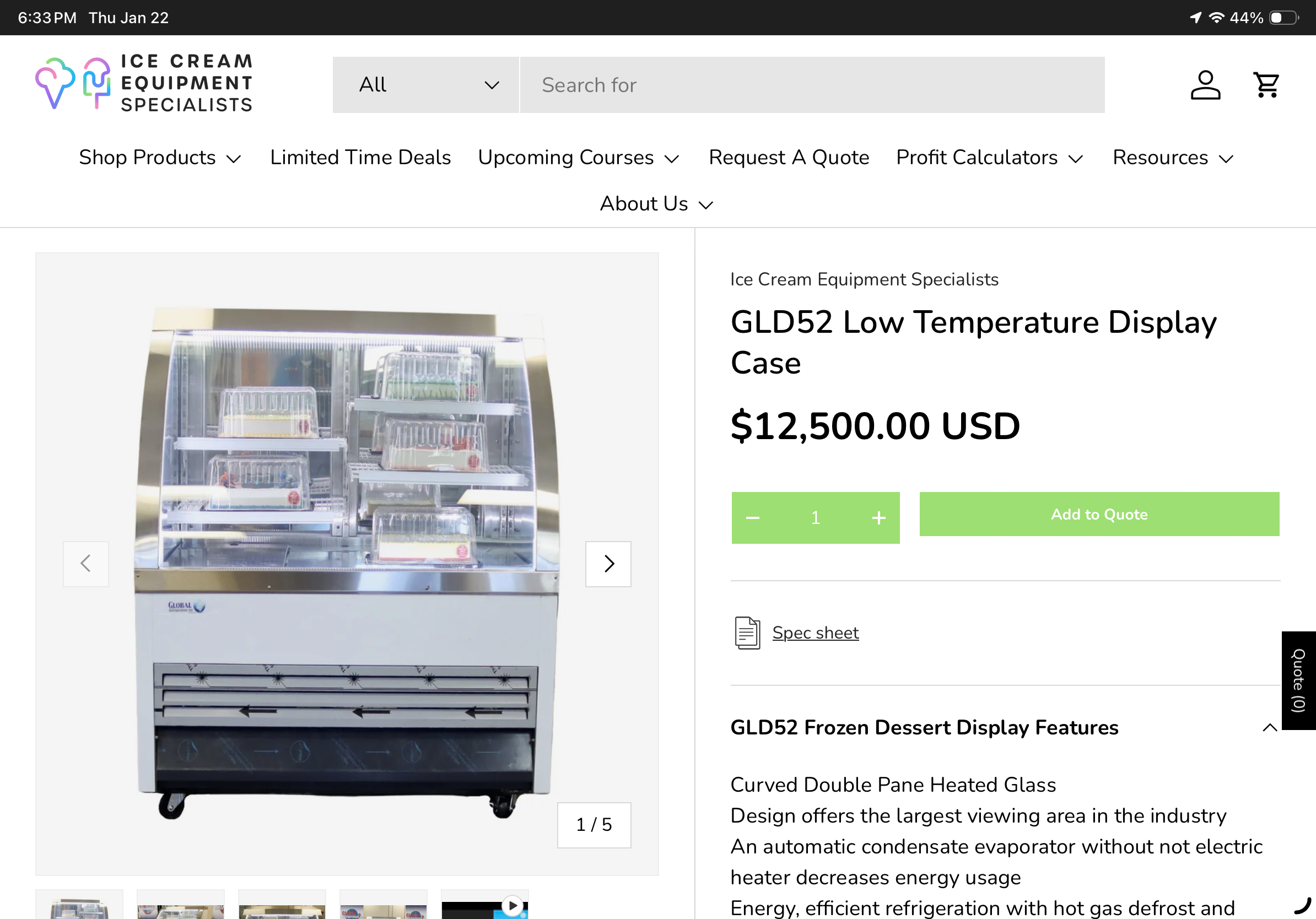
Task: Show the next product image arrow
Action: 608,564
